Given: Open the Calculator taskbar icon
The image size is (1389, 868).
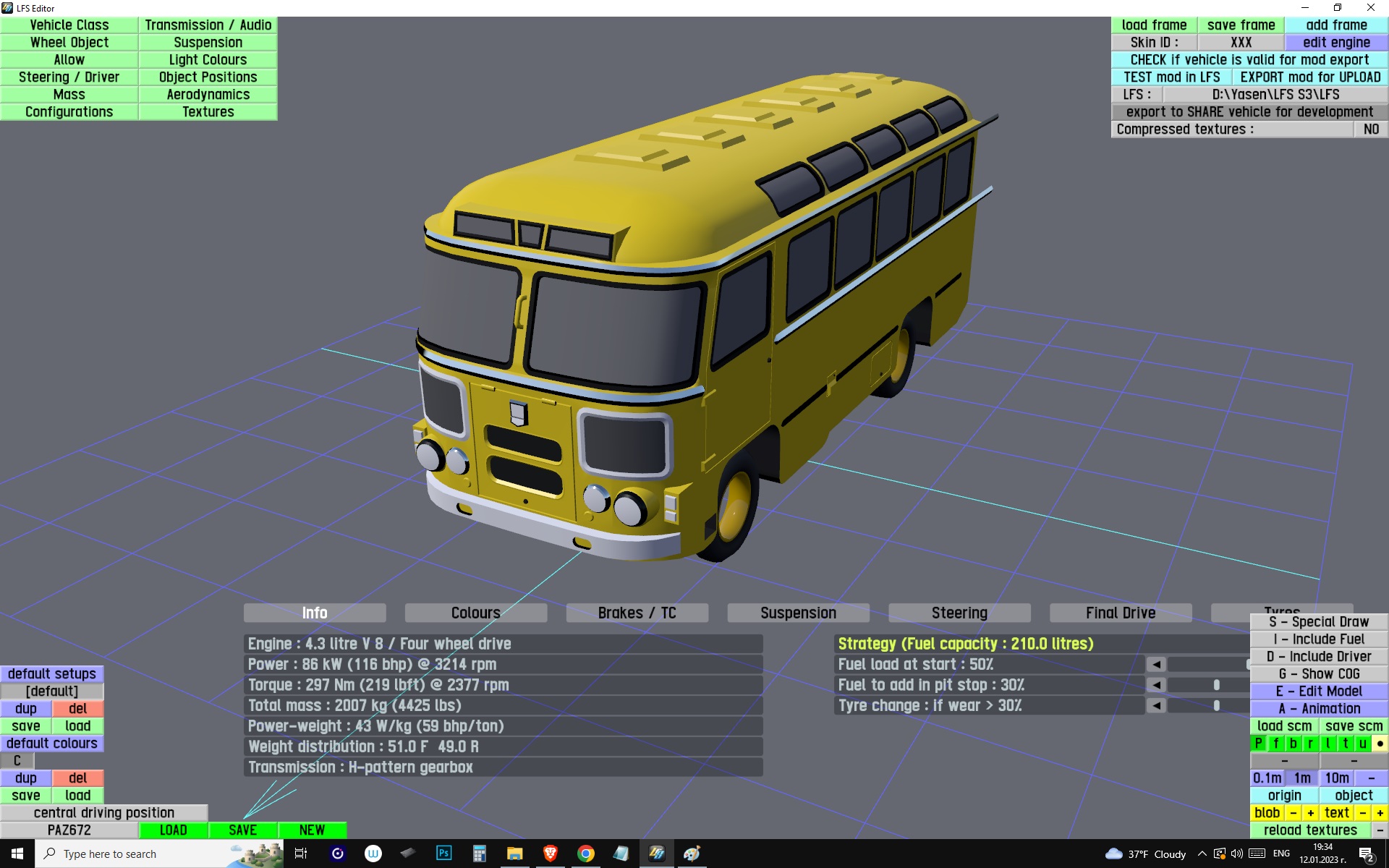Looking at the screenshot, I should (479, 854).
